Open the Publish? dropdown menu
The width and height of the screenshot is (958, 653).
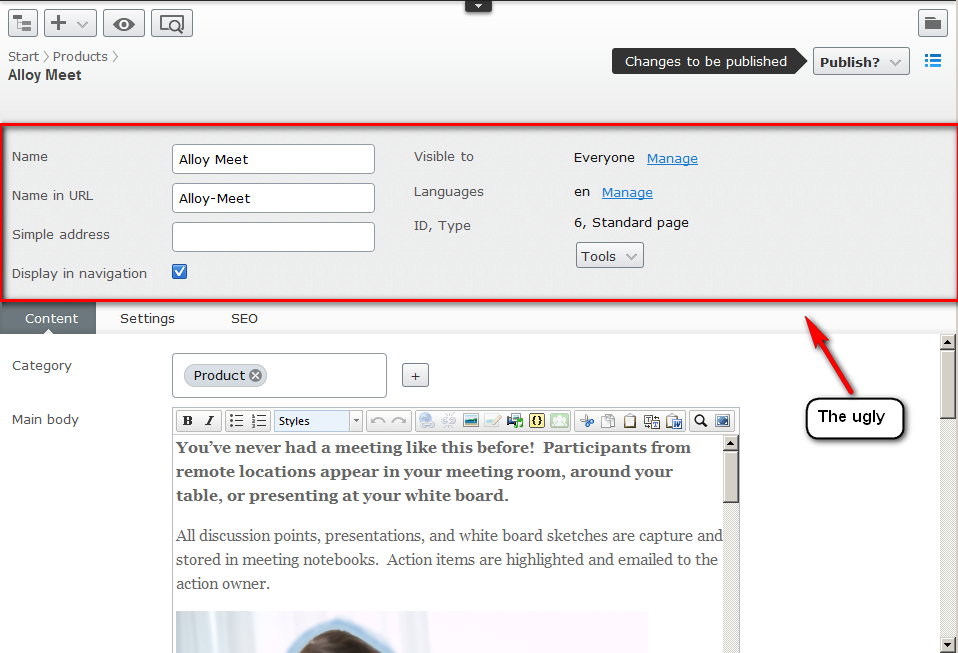pyautogui.click(x=860, y=62)
